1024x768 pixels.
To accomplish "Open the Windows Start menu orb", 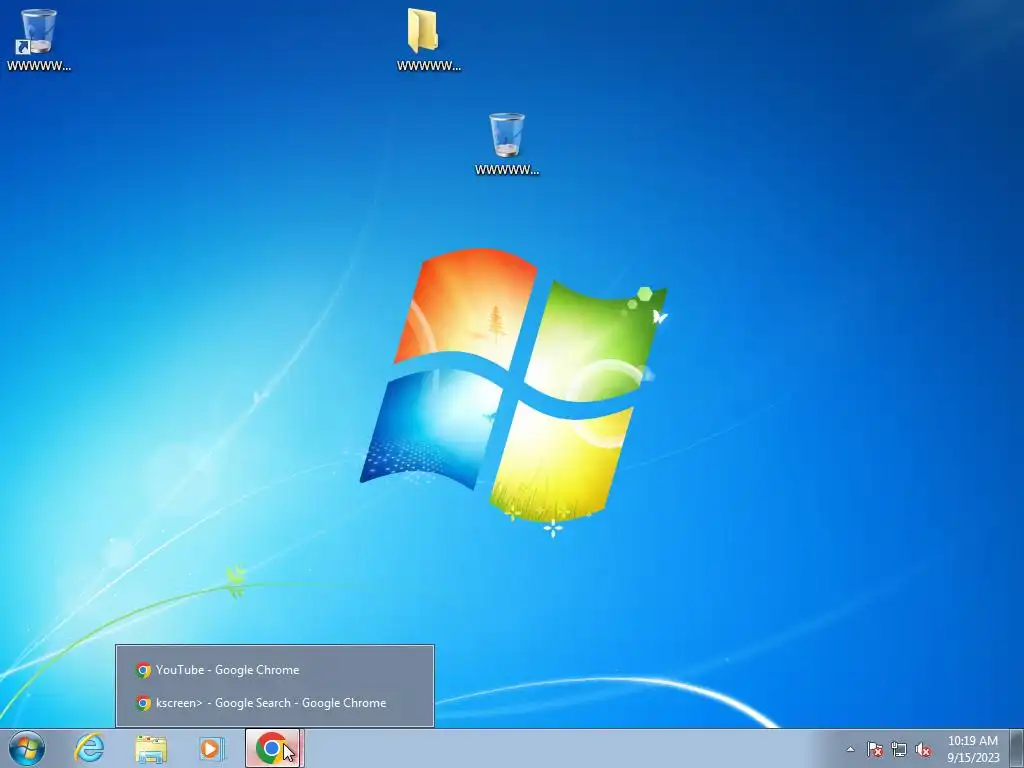I will (x=27, y=748).
